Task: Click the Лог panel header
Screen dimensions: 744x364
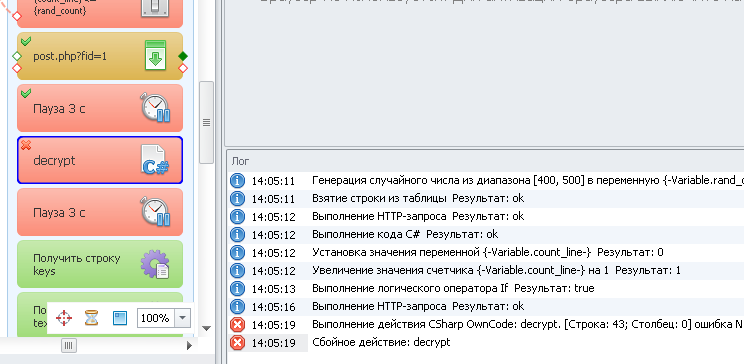Action: (485, 161)
